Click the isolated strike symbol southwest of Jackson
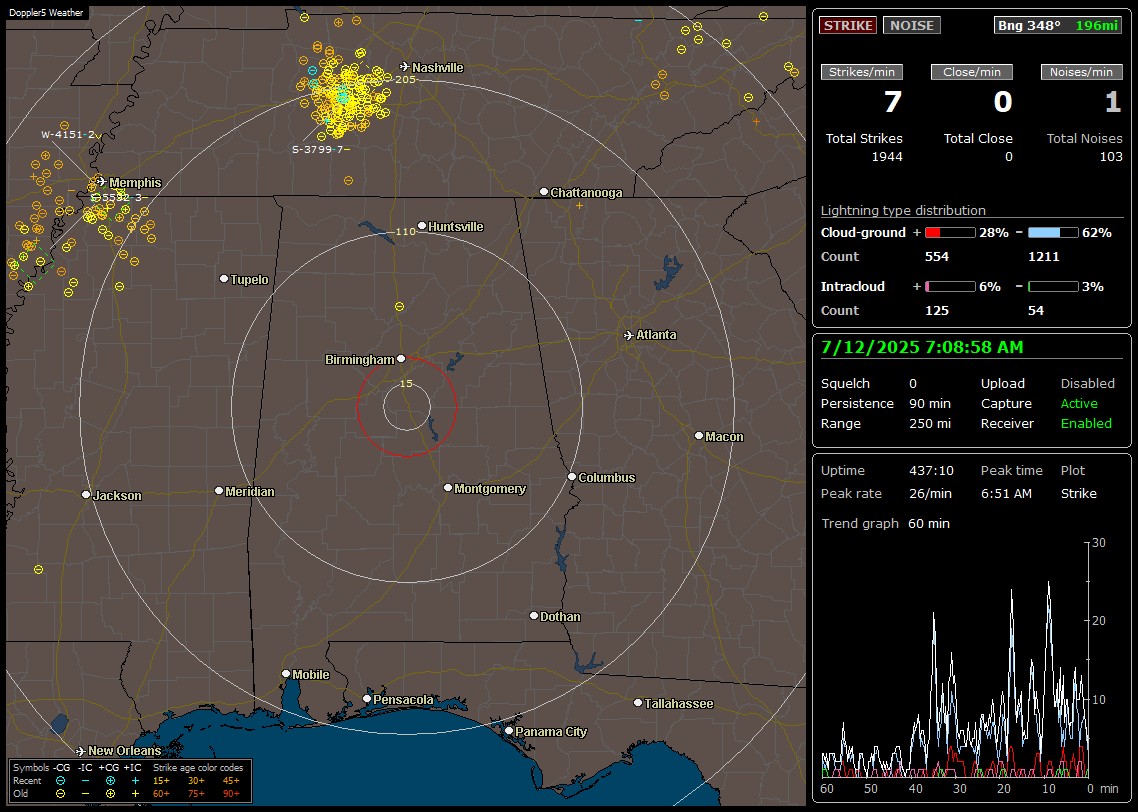 pos(38,570)
